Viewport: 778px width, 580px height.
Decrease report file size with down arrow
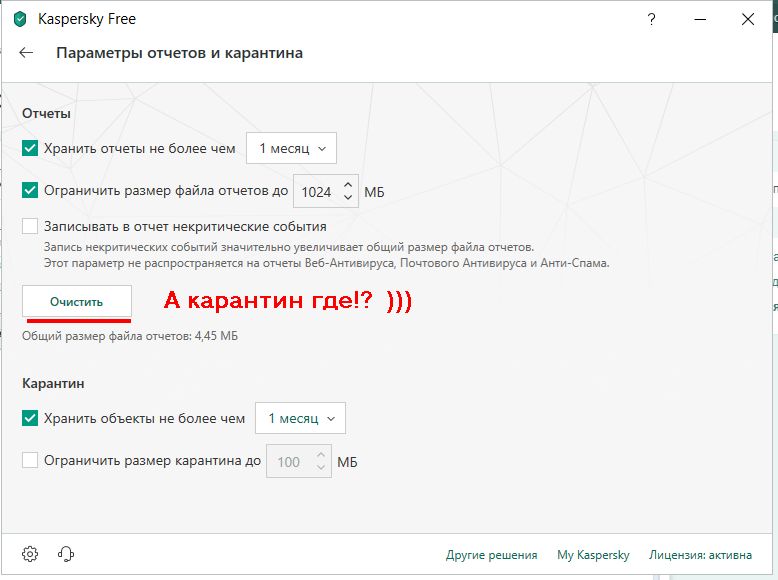pyautogui.click(x=348, y=197)
